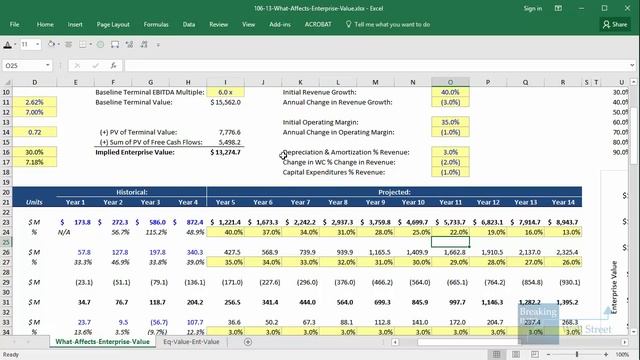Select the What-Affects-Enterprise-Value sheet tab
This screenshot has height=360, width=640.
click(x=102, y=342)
